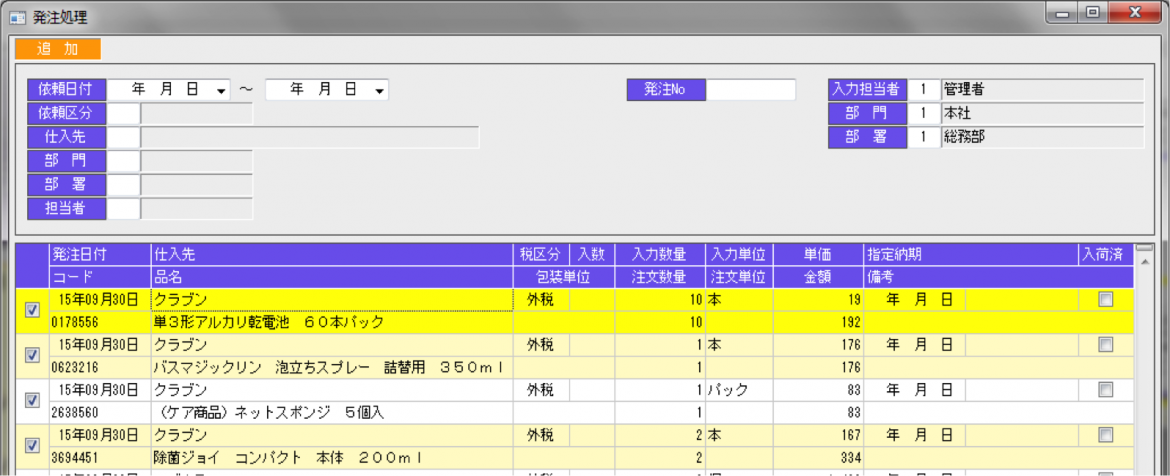
Task: Select product code 0178556 cell
Action: 98,322
